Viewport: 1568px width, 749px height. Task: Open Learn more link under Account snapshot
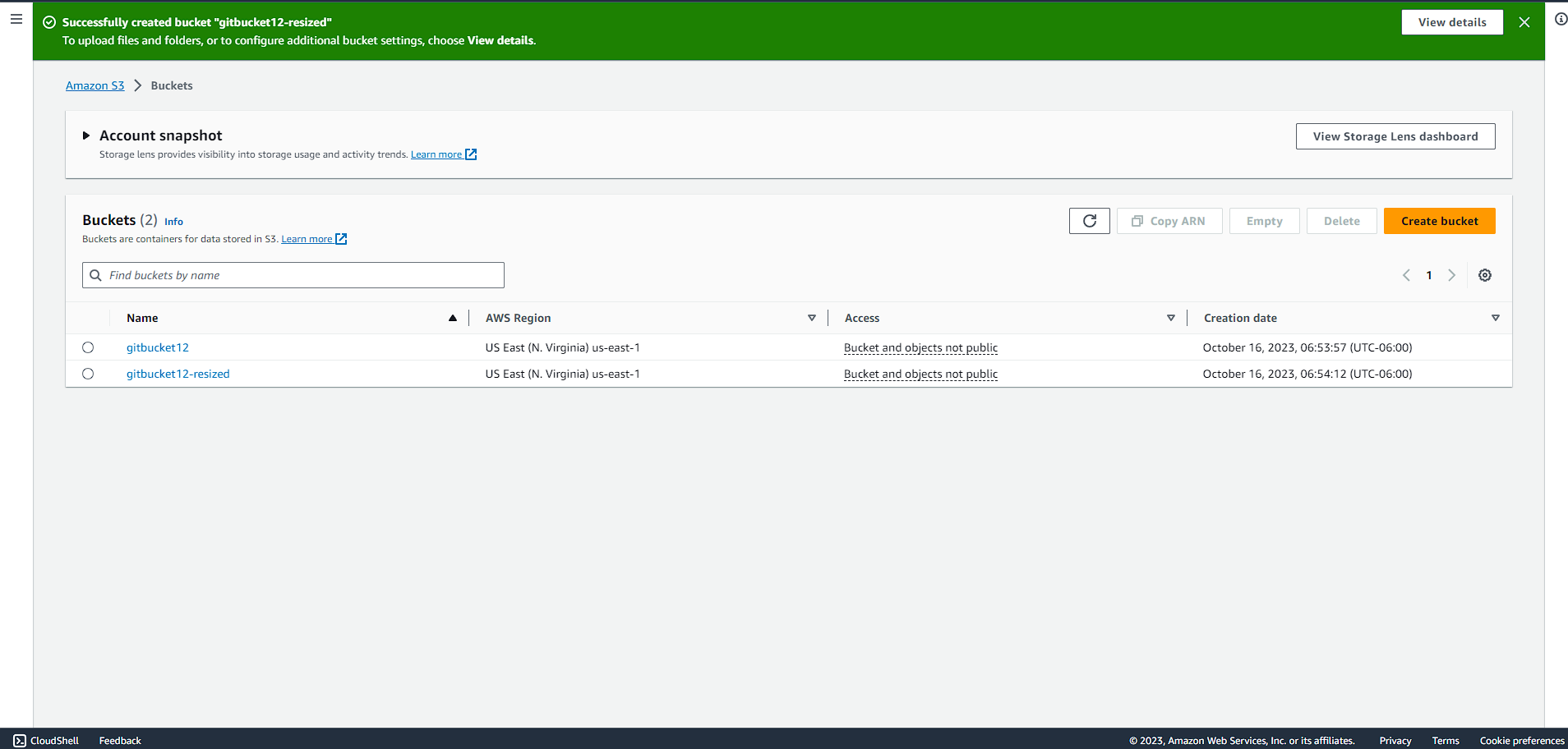(444, 154)
